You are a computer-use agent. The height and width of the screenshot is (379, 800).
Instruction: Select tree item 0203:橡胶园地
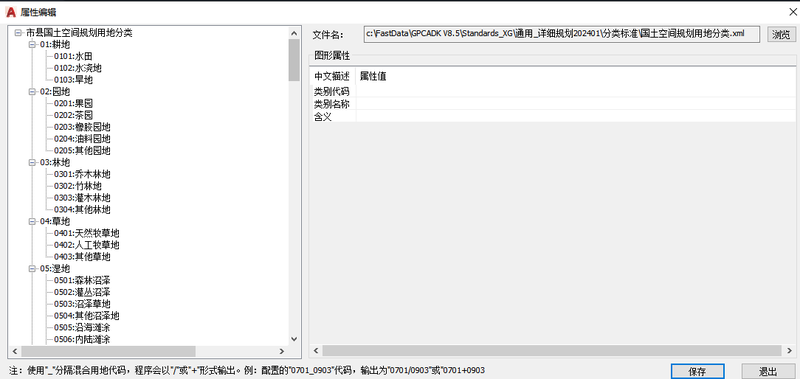click(82, 127)
